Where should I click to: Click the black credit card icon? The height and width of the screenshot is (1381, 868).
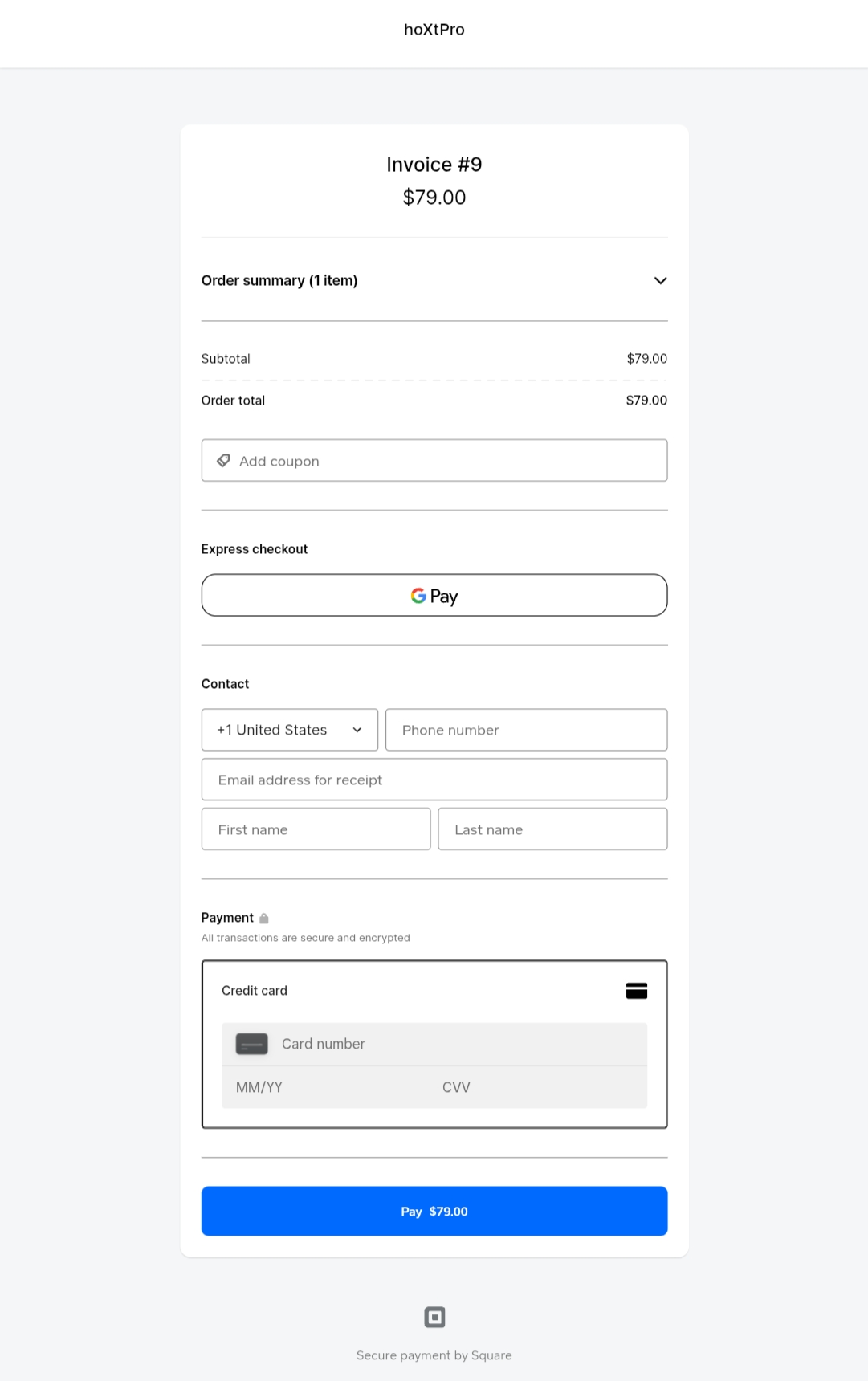[637, 991]
